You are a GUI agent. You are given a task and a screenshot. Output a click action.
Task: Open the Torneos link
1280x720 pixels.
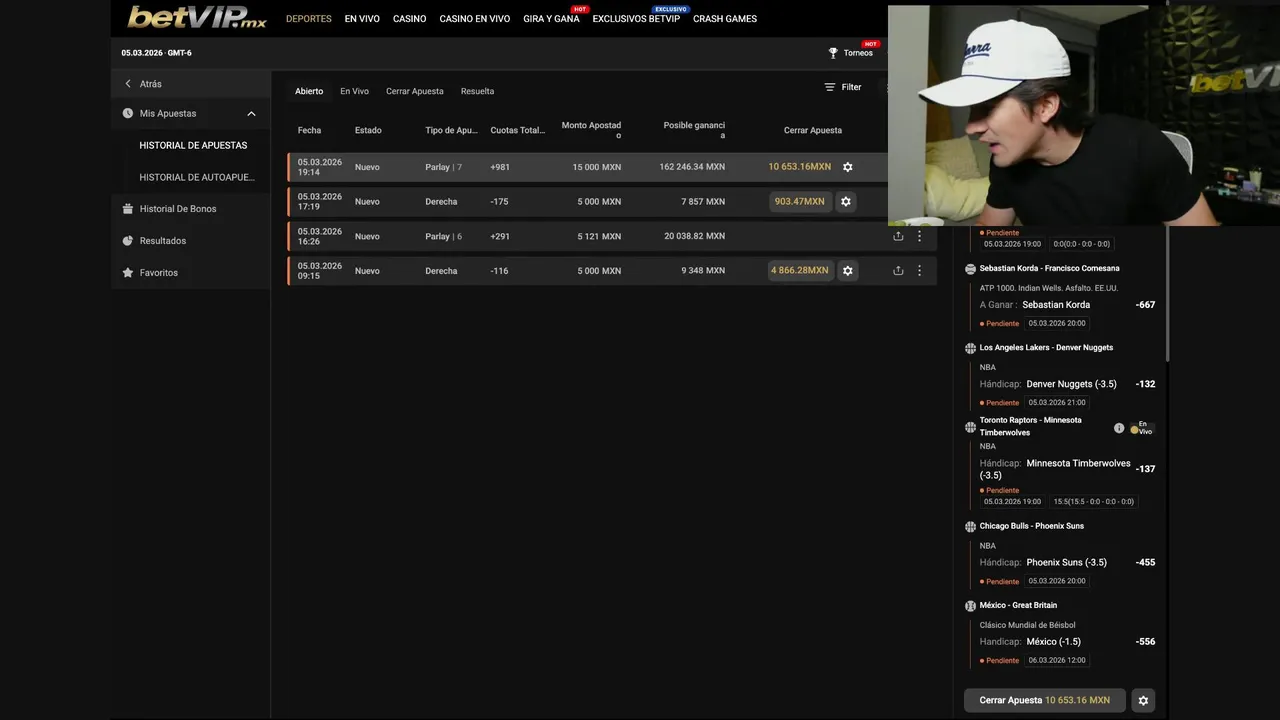(858, 53)
